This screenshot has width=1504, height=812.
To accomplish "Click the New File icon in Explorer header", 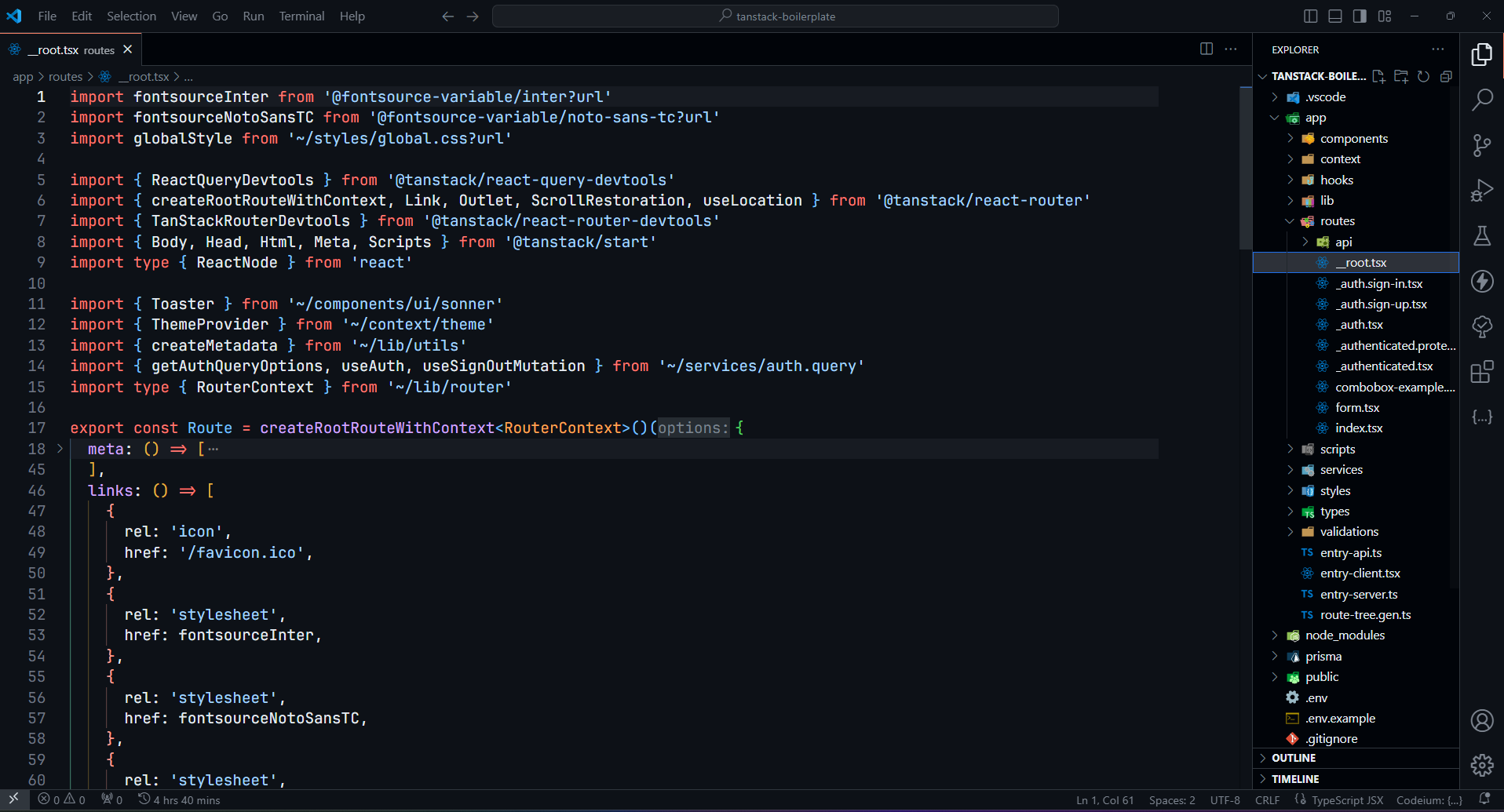I will pyautogui.click(x=1378, y=76).
